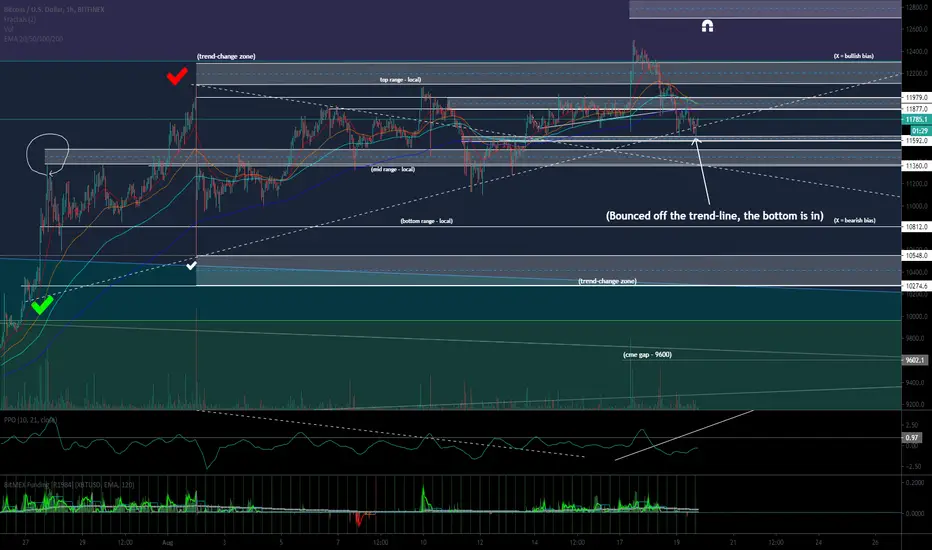Image resolution: width=932 pixels, height=550 pixels.
Task: Select the small white checkmark near 10548 level
Action: 191,266
